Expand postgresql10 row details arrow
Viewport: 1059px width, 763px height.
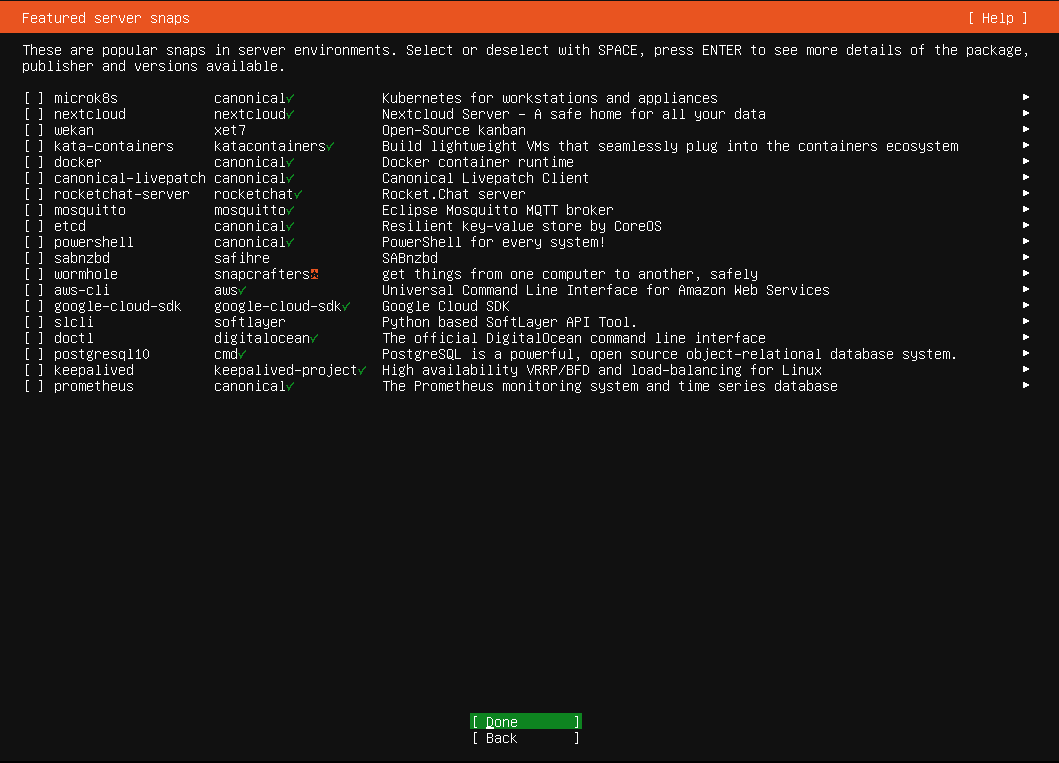pos(1026,353)
